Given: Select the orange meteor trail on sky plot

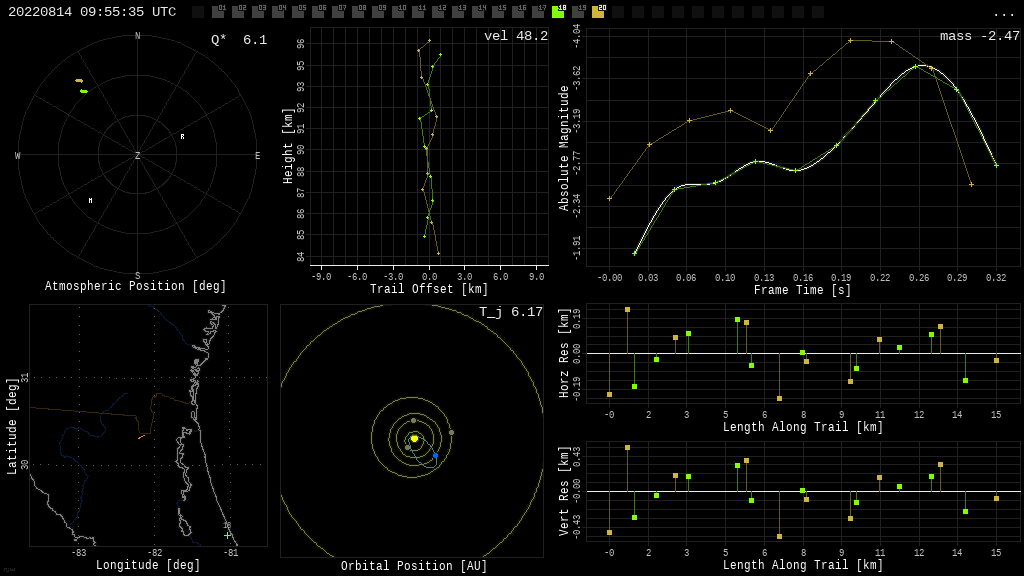Looking at the screenshot, I should (79, 80).
